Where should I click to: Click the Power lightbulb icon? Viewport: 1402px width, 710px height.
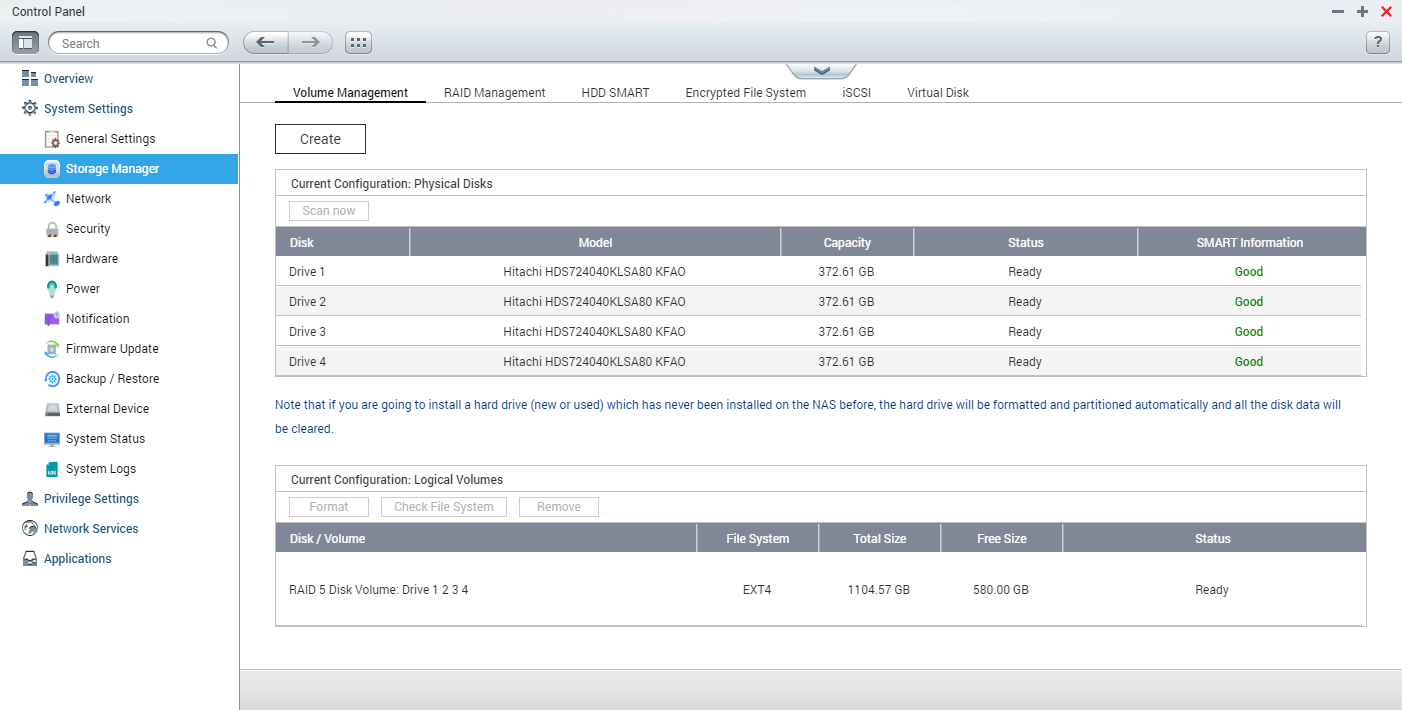tap(52, 289)
